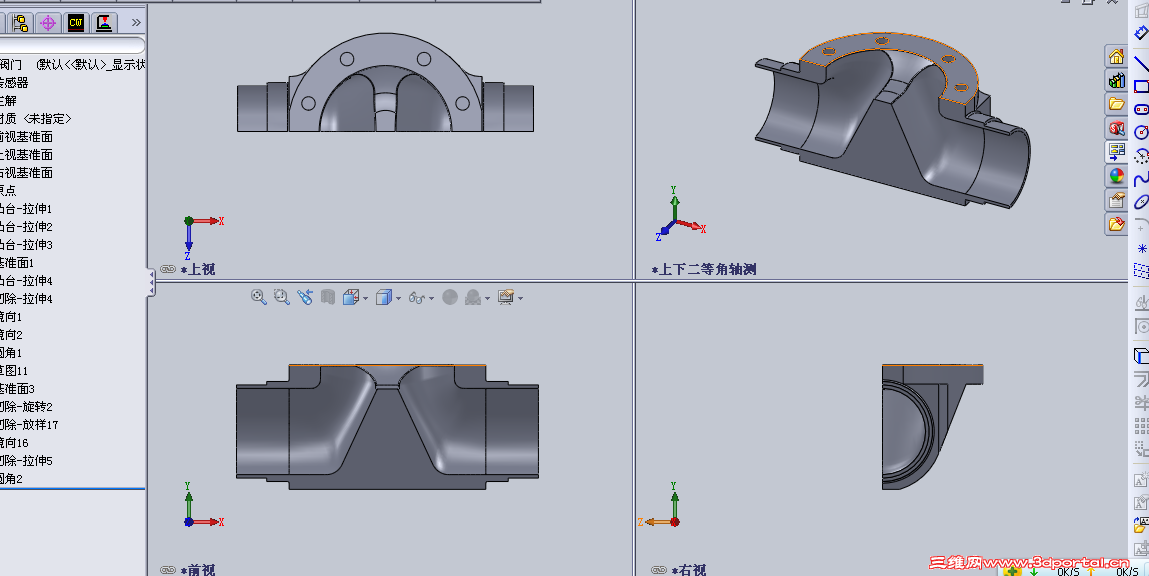Image resolution: width=1149 pixels, height=576 pixels.
Task: Click Previous View icon
Action: (x=306, y=297)
